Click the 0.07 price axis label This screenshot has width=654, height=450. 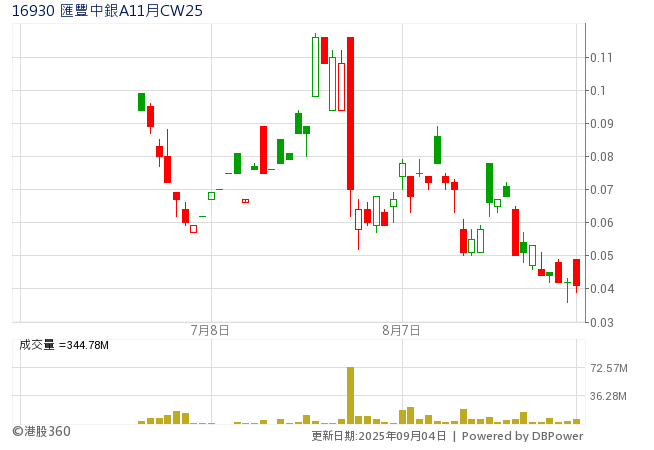601,190
